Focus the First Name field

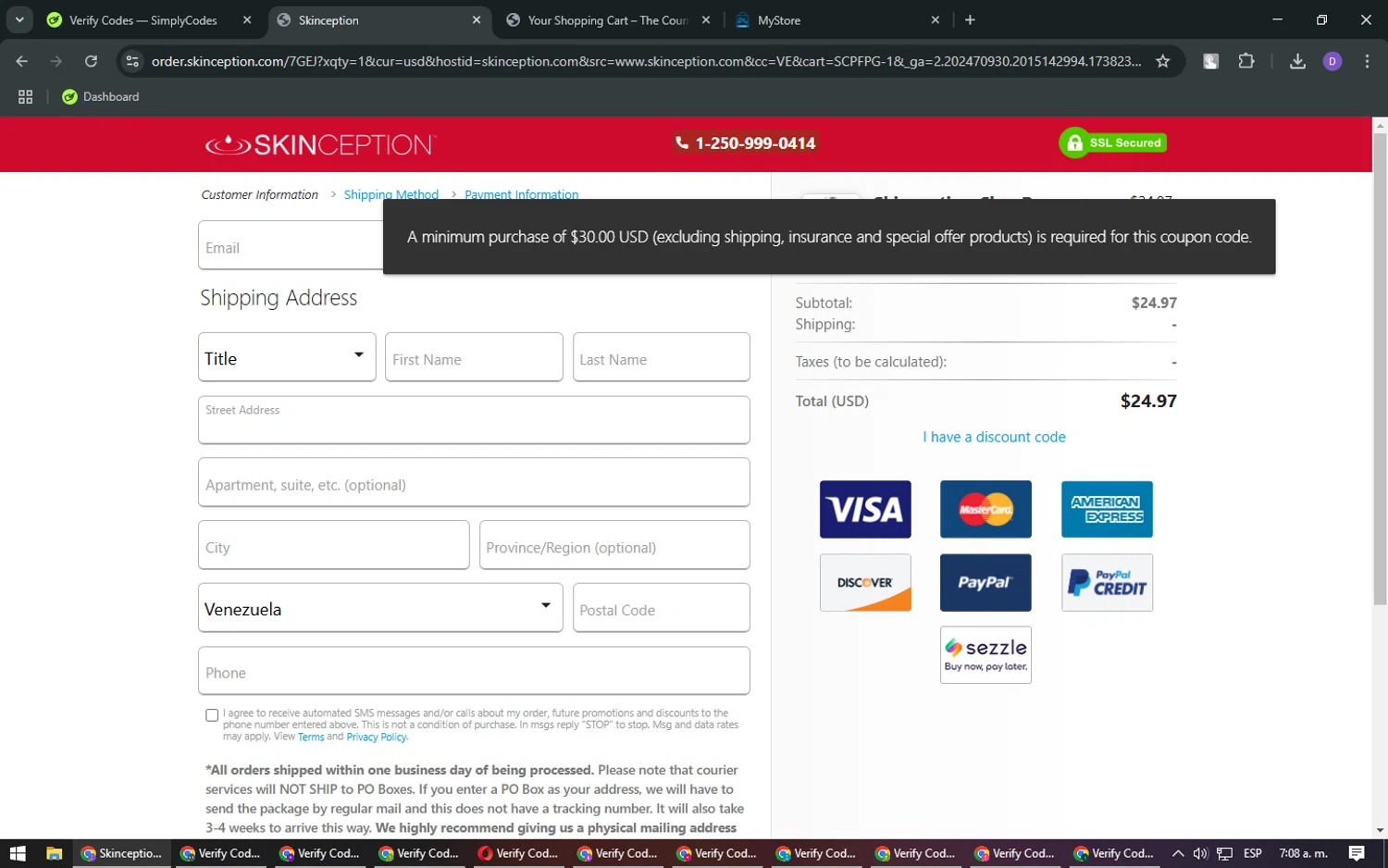474,357
